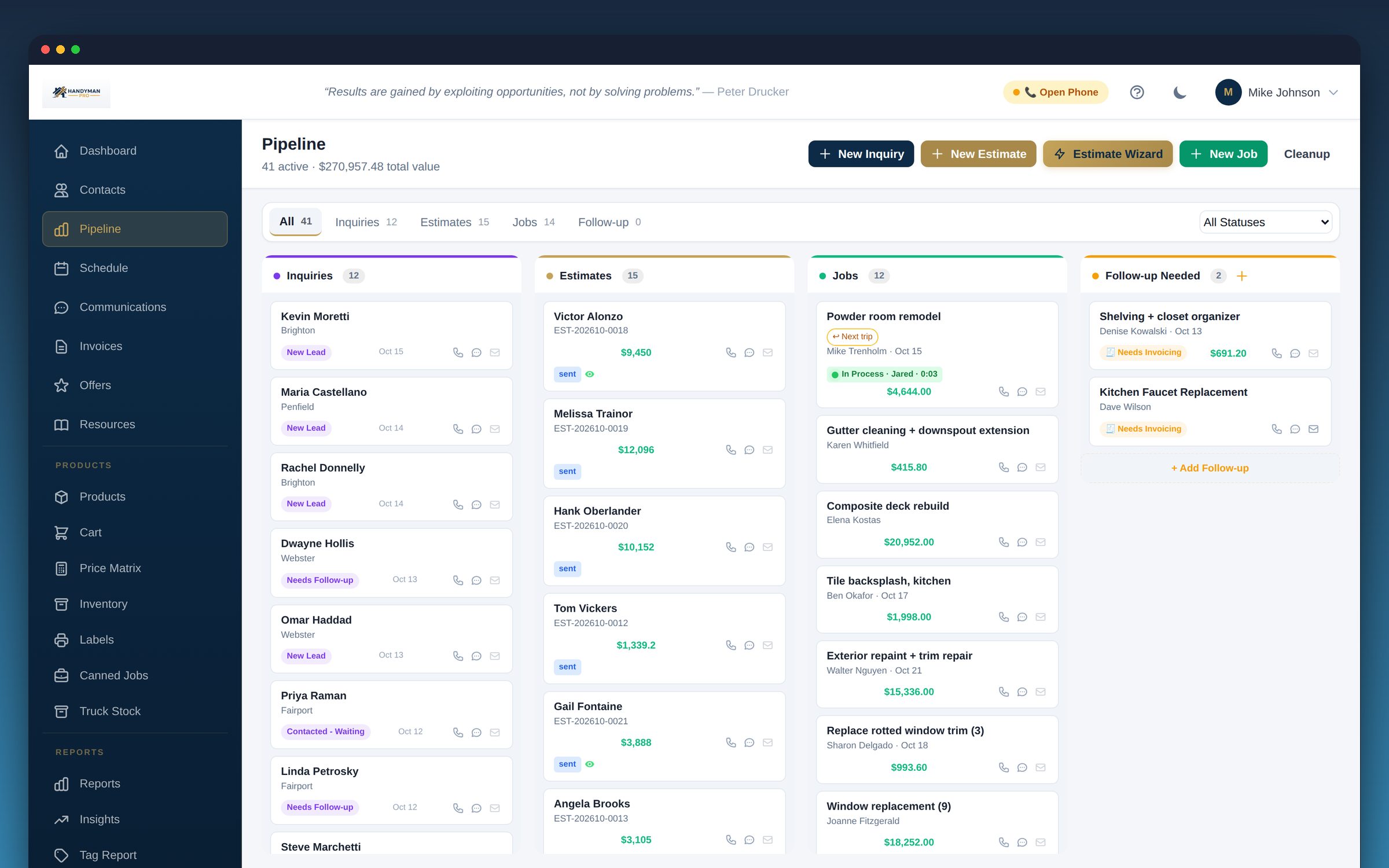1389x868 pixels.
Task: Email icon on Tile backsplash, kitchen job
Action: [x=1041, y=617]
